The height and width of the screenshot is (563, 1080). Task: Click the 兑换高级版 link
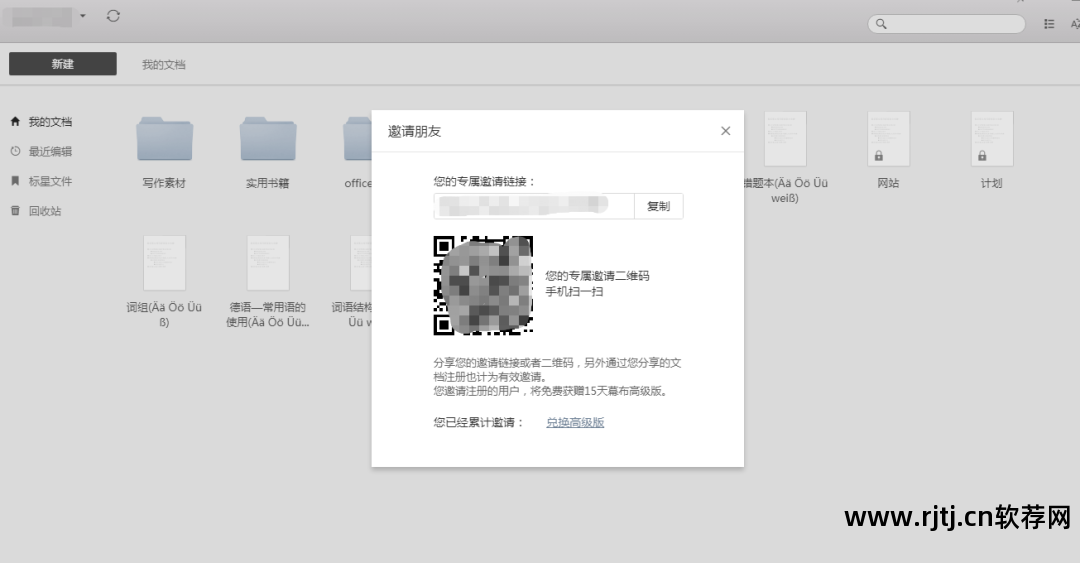(x=575, y=422)
